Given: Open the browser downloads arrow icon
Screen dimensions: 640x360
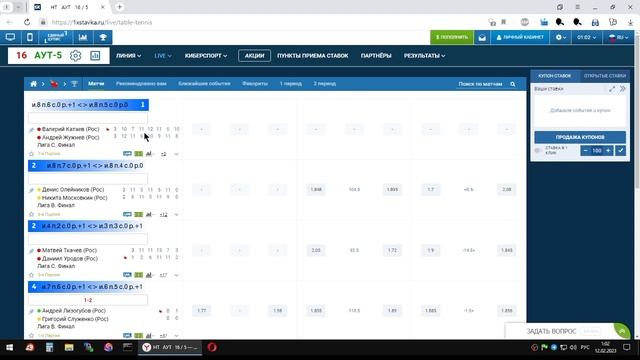Looking at the screenshot, I should [x=630, y=22].
